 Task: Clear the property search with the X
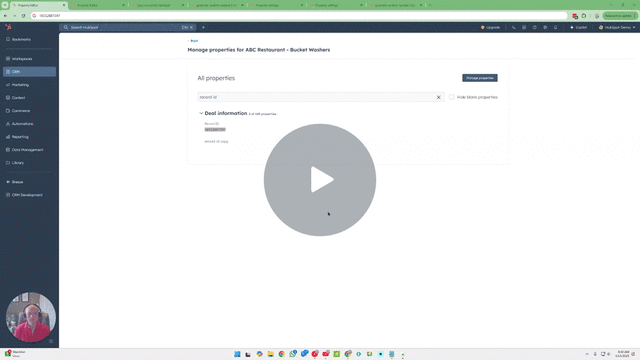[439, 97]
